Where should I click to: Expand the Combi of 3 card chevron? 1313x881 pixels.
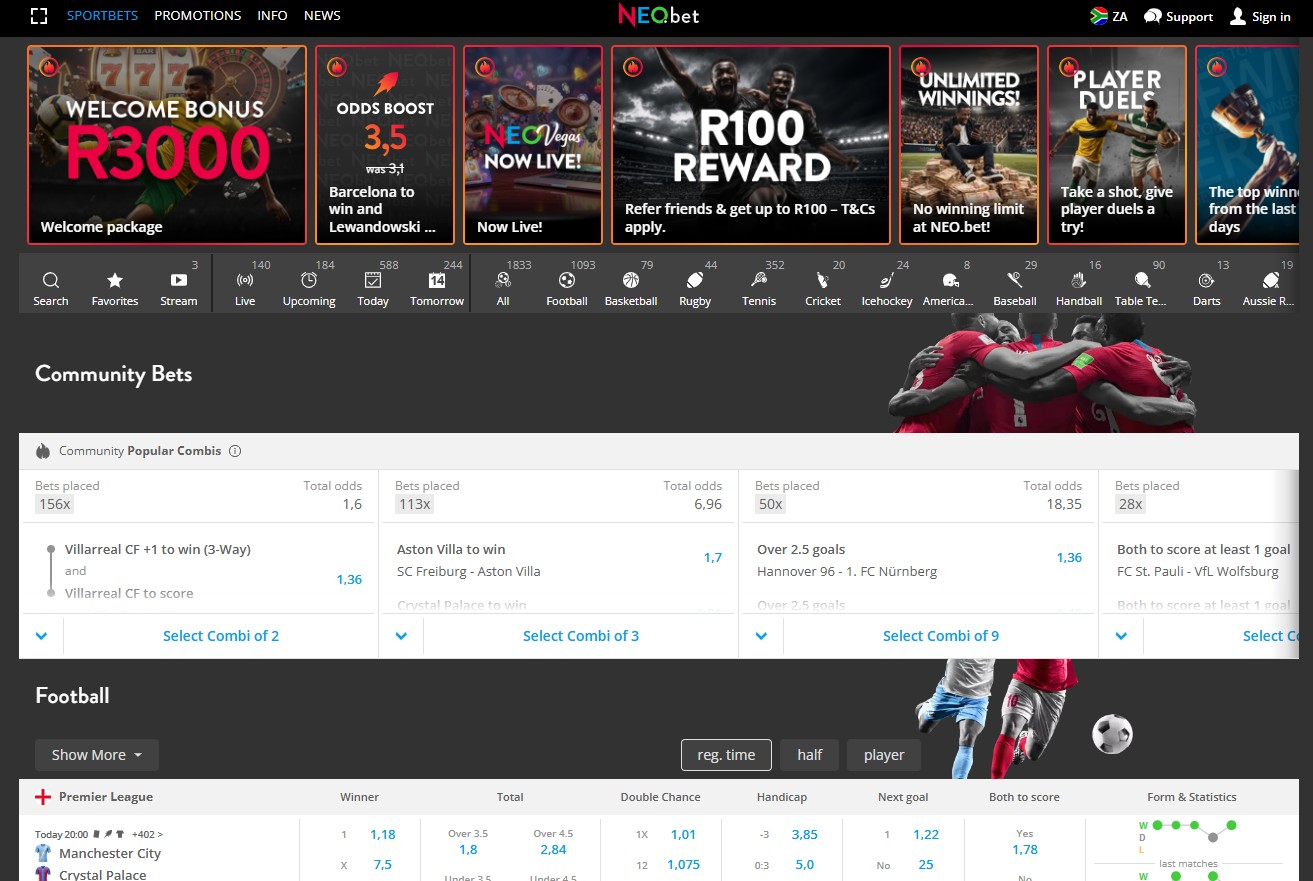[x=401, y=636]
